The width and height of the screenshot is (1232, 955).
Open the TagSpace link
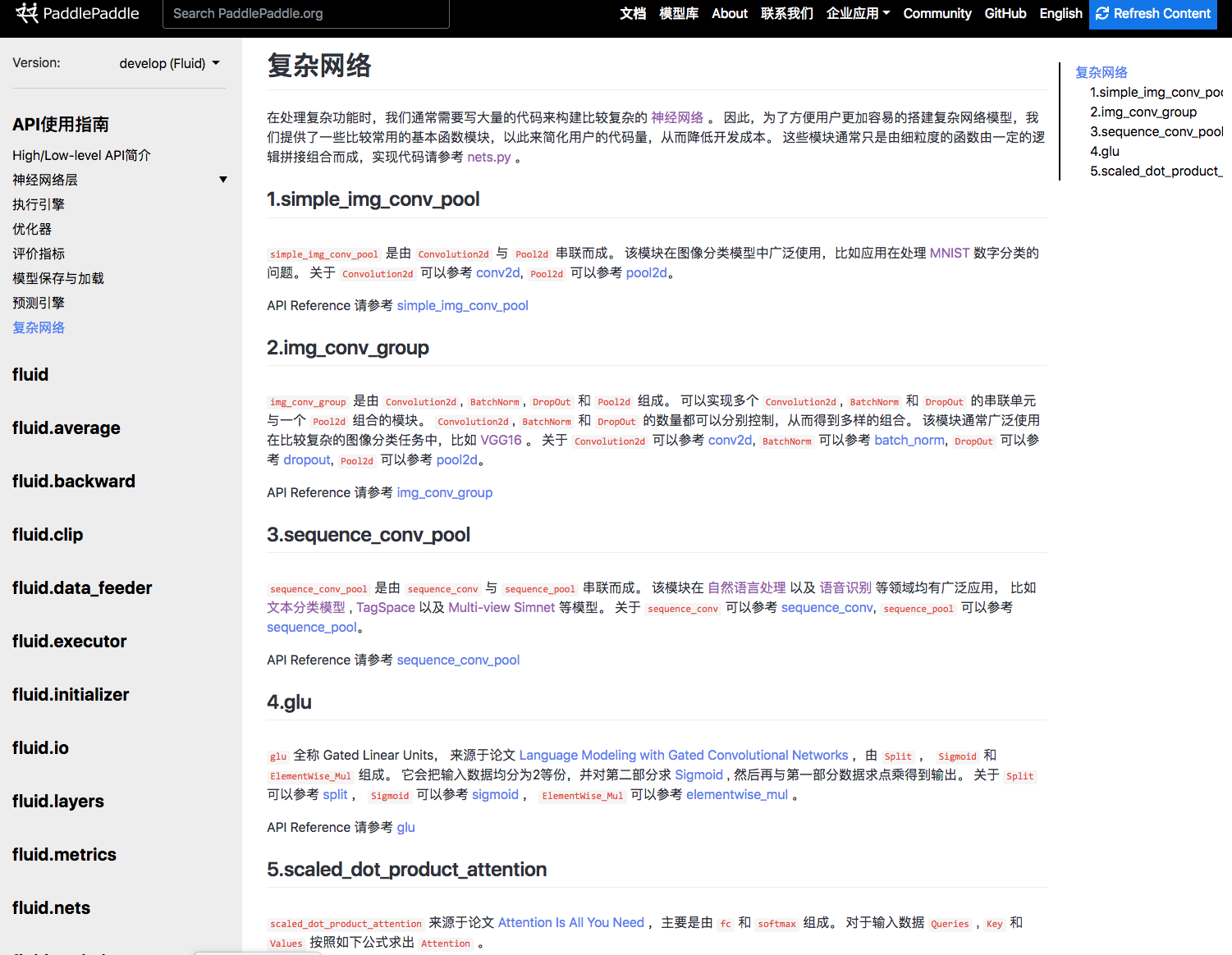click(386, 607)
